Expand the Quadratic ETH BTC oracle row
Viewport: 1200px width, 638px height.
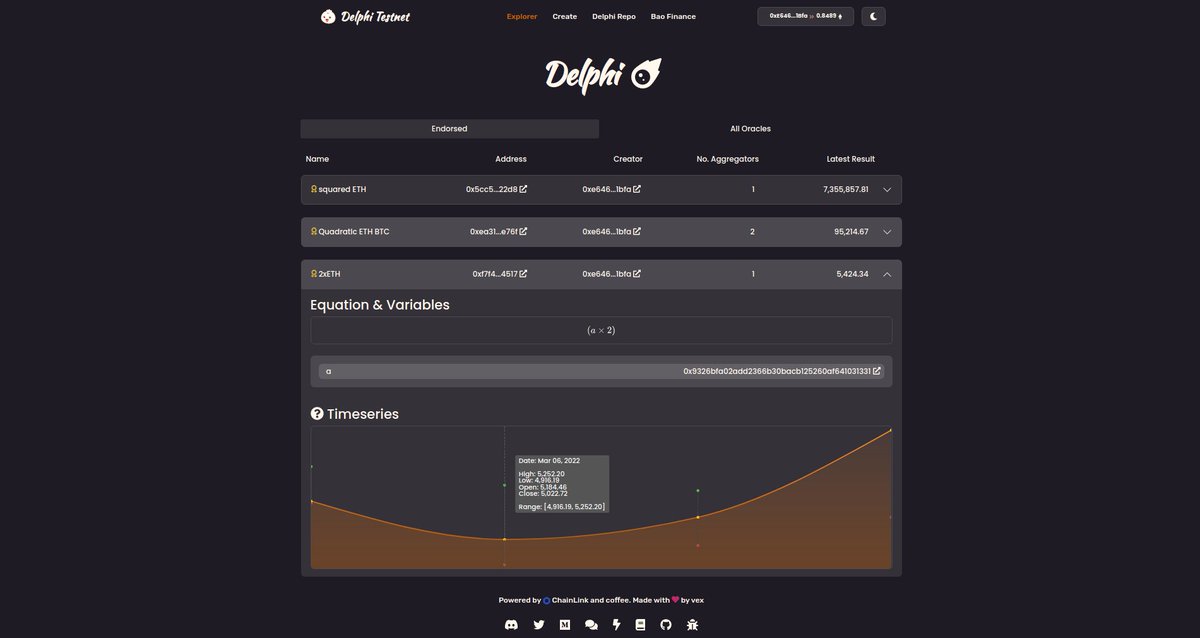point(887,231)
